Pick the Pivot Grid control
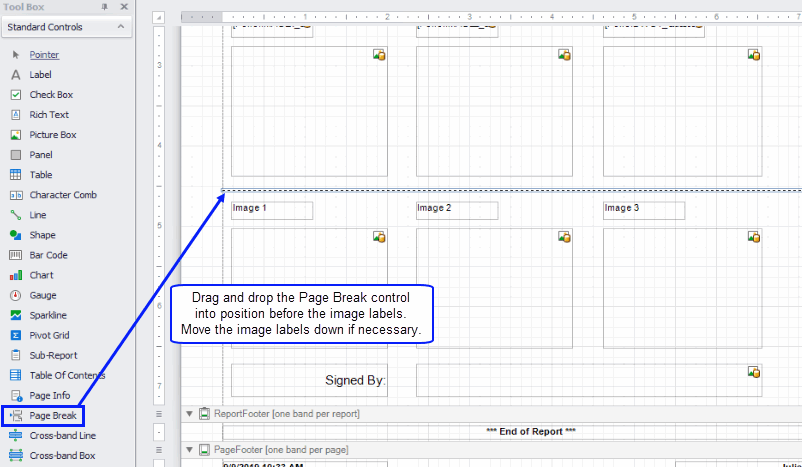Image resolution: width=802 pixels, height=467 pixels. coord(48,335)
